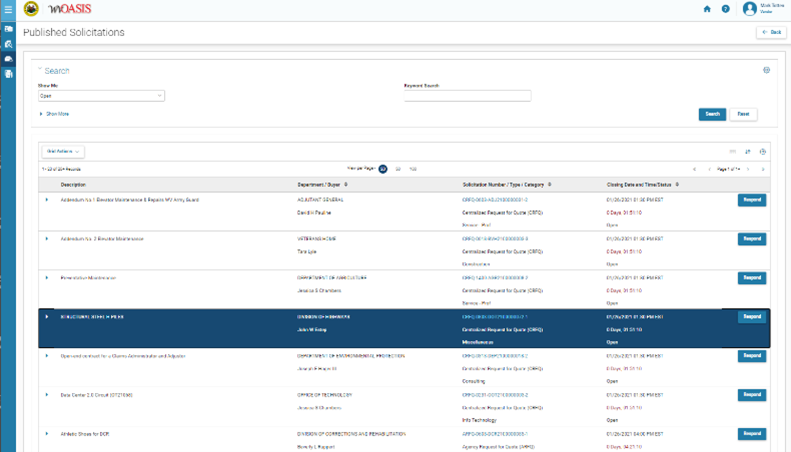
Task: Open the Show Me dropdown
Action: click(x=101, y=96)
